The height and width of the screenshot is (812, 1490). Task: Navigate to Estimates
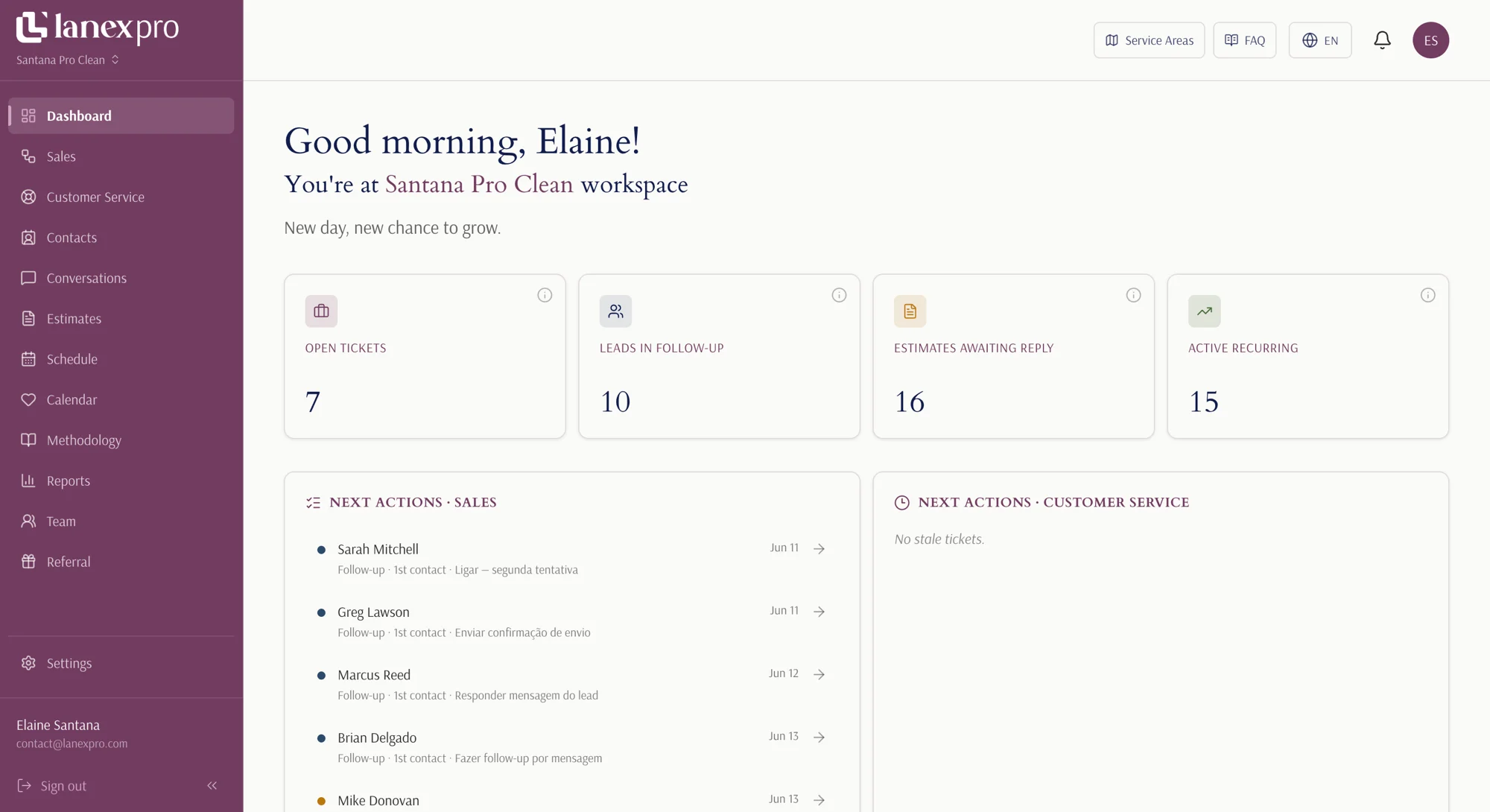pos(121,319)
